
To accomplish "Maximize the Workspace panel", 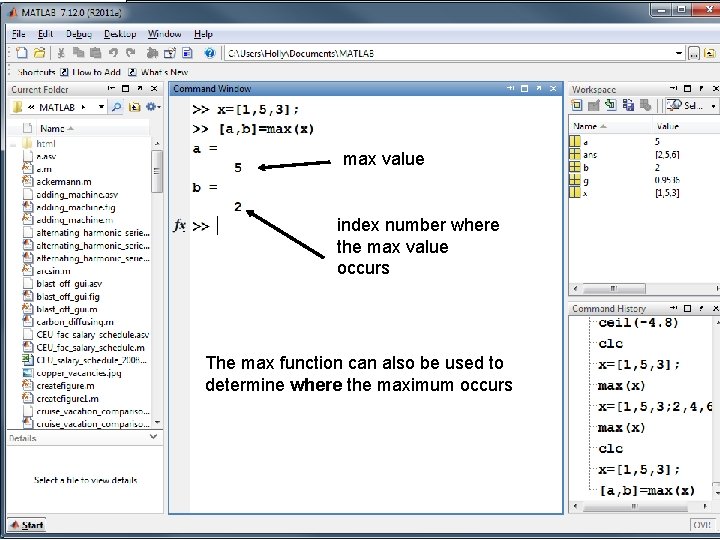I will pos(687,88).
